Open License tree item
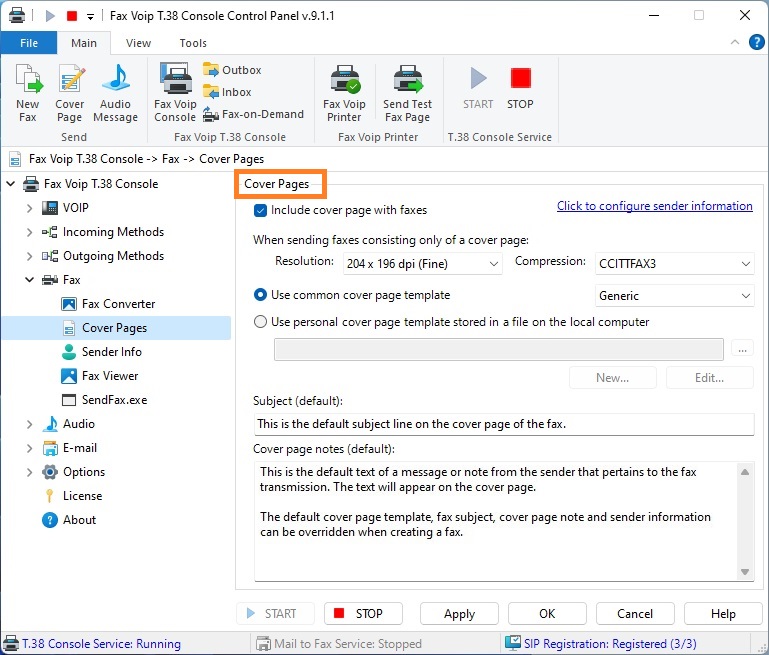The width and height of the screenshot is (769, 655). 82,496
